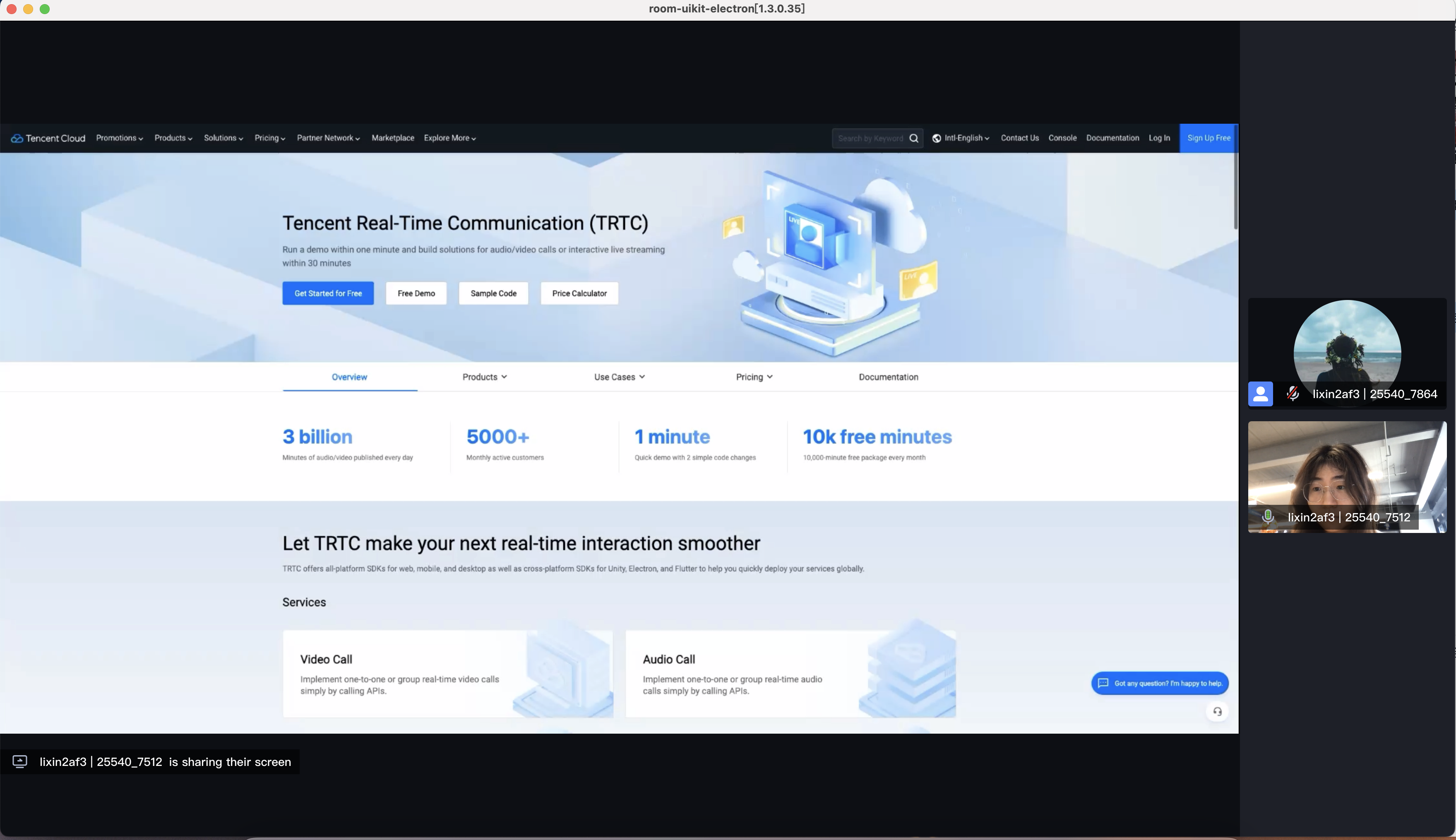Click the '3 billion' statistic text

(317, 437)
